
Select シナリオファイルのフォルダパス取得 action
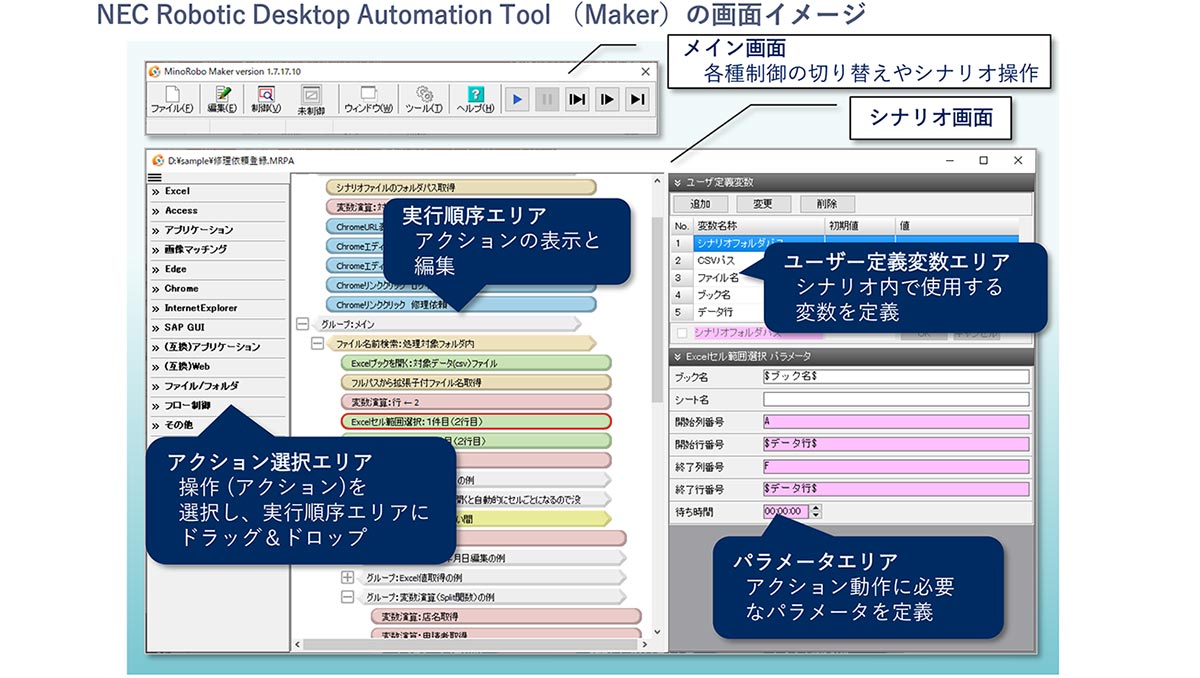tap(461, 187)
